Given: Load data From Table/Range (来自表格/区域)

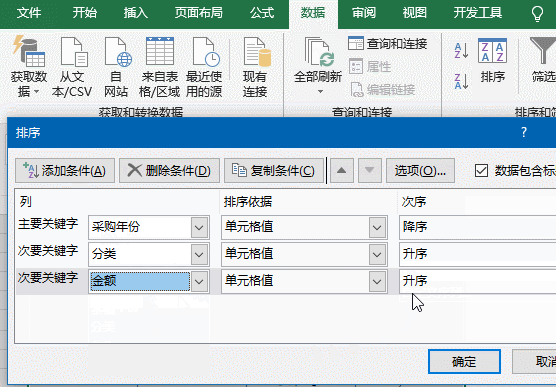Looking at the screenshot, I should point(160,66).
